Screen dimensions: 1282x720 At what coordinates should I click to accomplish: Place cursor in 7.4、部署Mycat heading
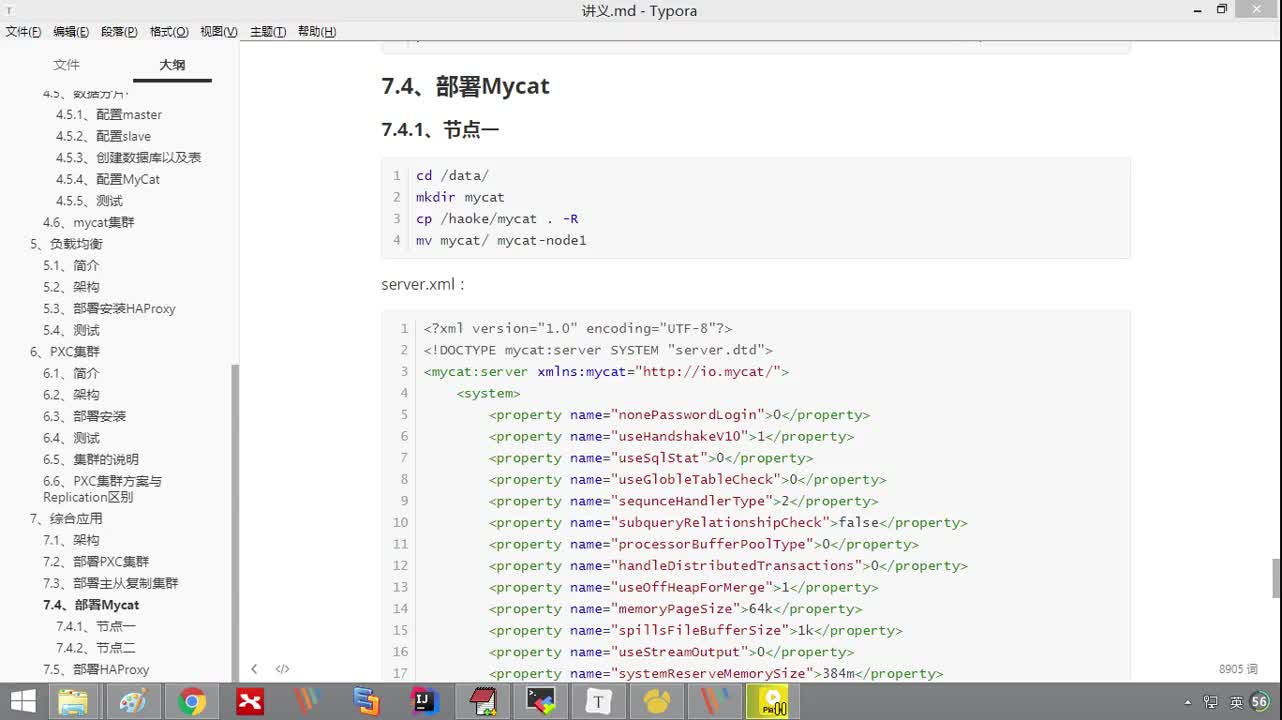coord(465,86)
